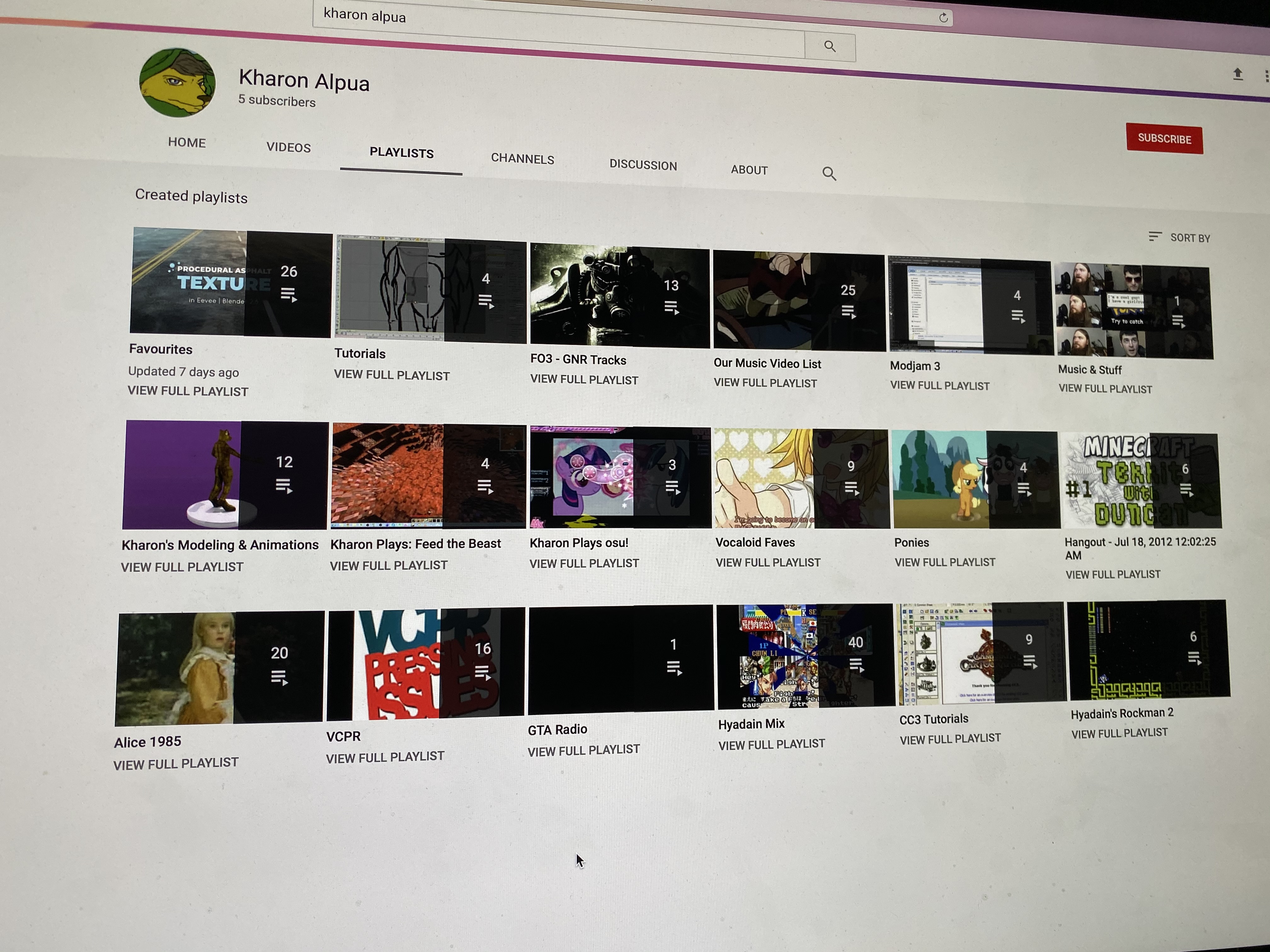
Task: Open the FO3 - GNR Tracks playlist title
Action: [578, 359]
